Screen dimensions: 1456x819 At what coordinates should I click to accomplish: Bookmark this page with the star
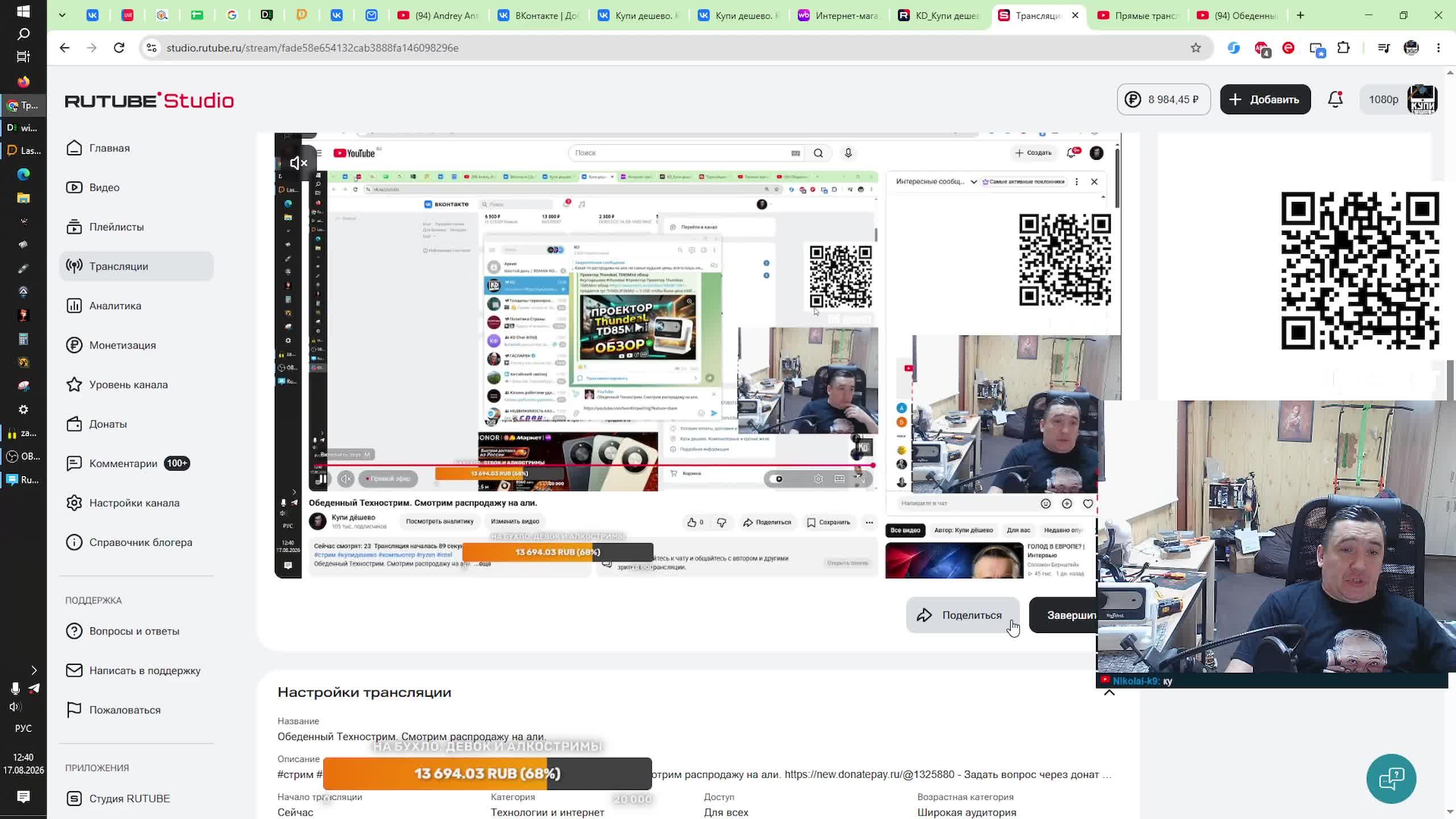(x=1196, y=48)
